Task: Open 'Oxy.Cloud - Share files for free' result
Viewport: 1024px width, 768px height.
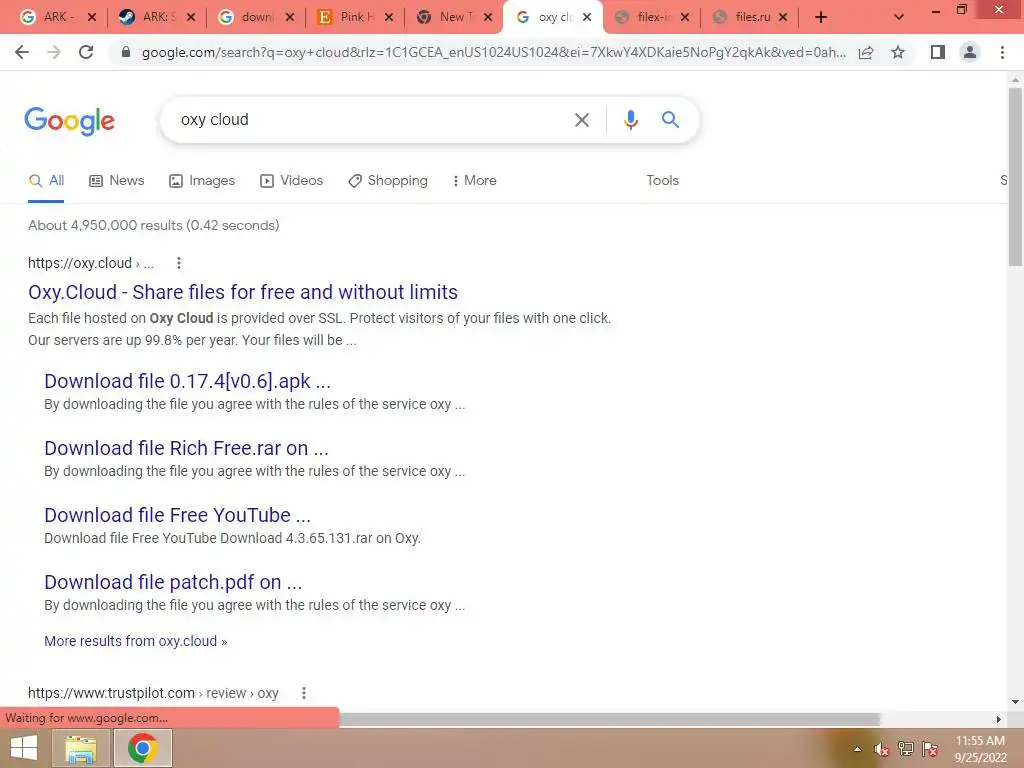Action: [x=243, y=292]
